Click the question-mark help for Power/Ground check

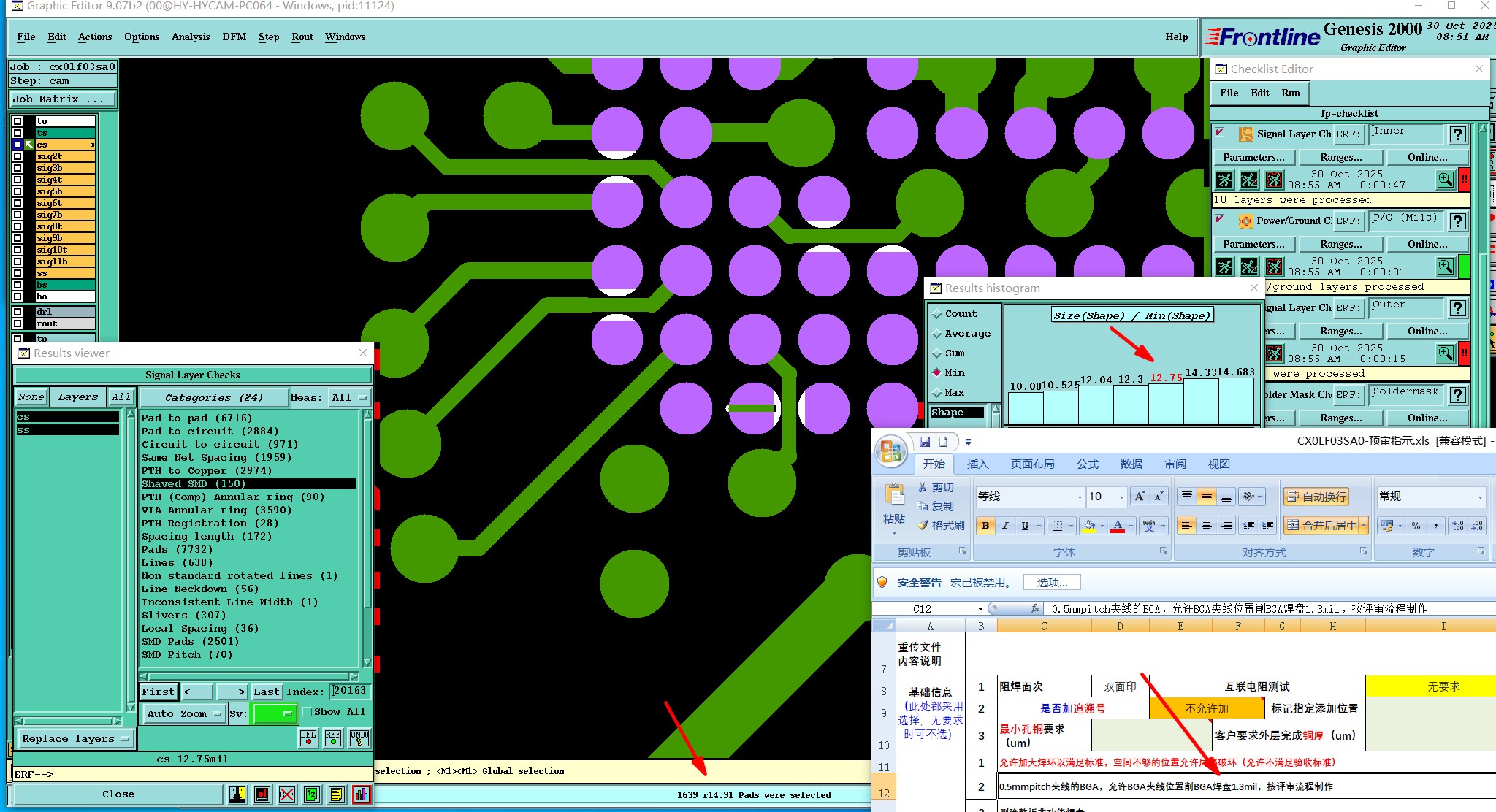click(1457, 221)
